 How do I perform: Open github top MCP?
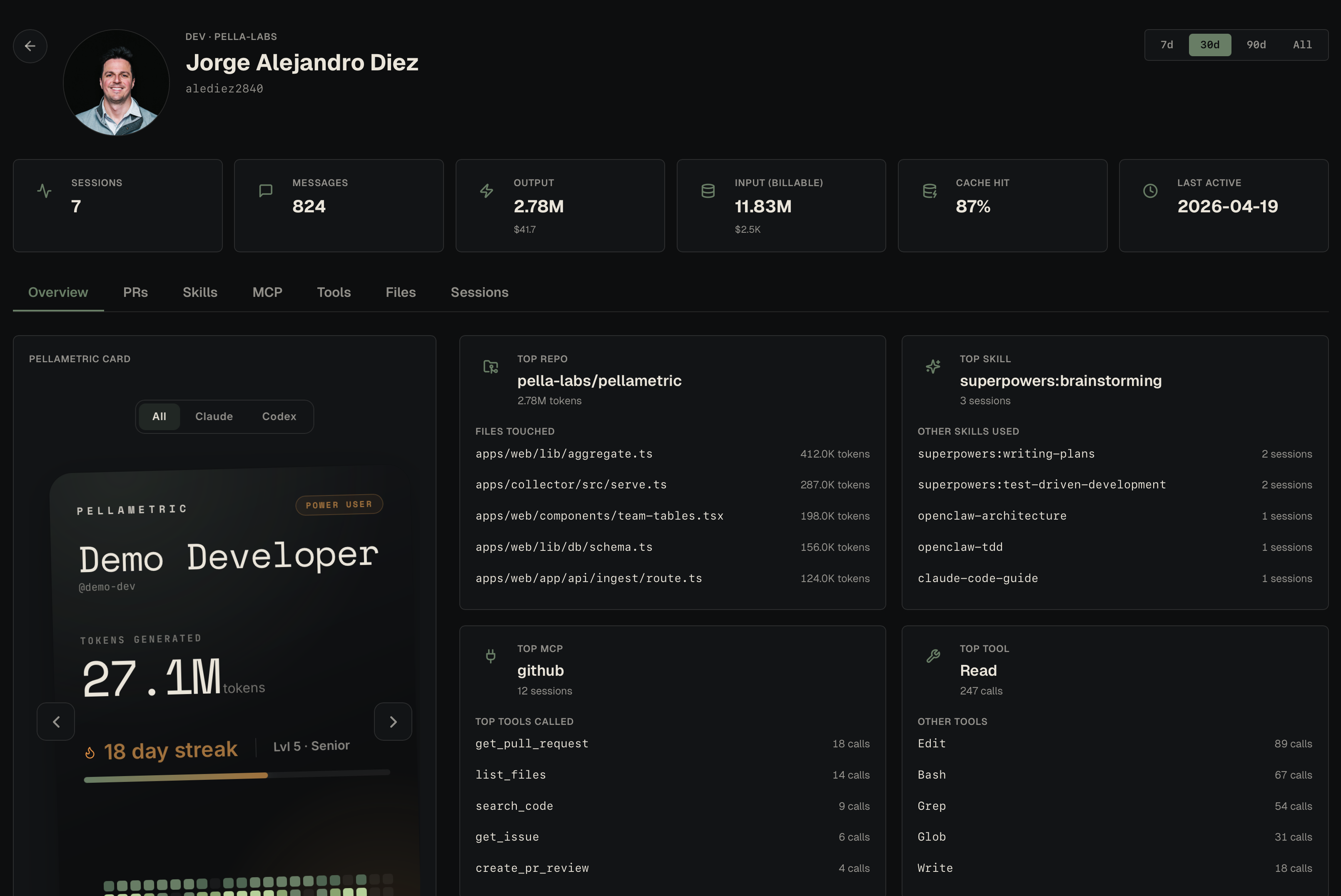coord(541,670)
